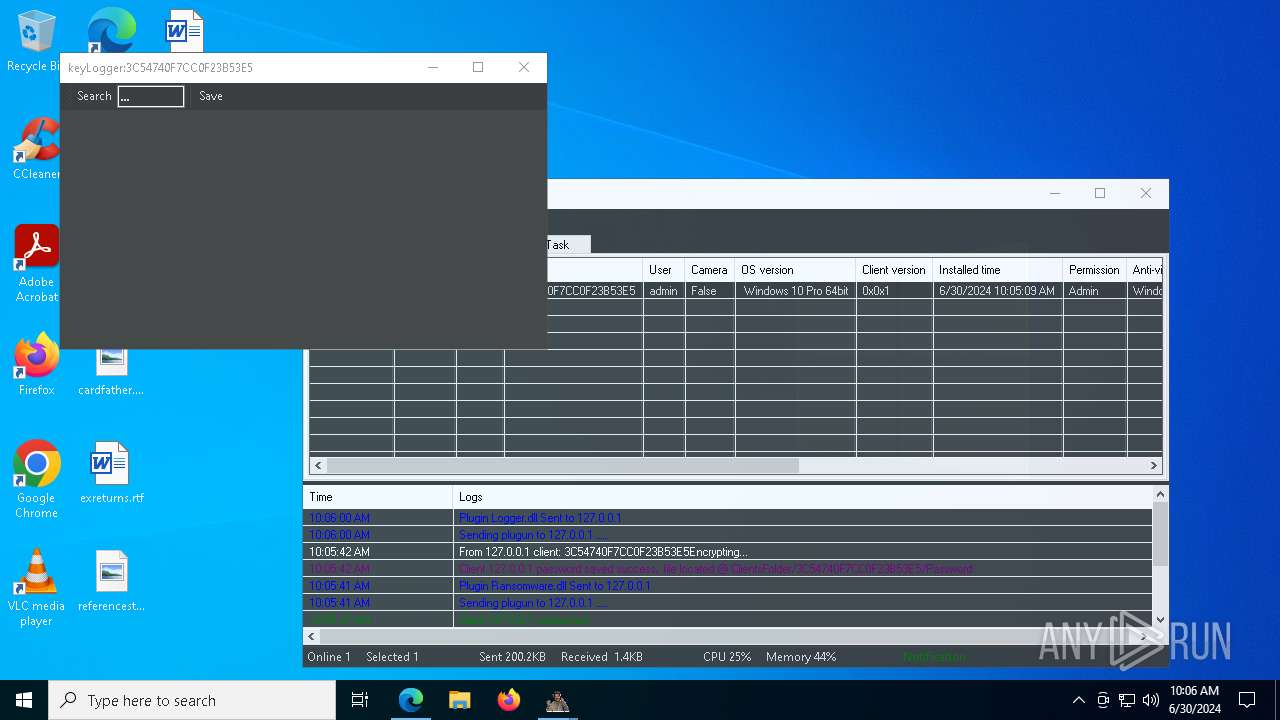This screenshot has width=1280, height=720.
Task: Open the Windows Start menu
Action: click(x=24, y=700)
